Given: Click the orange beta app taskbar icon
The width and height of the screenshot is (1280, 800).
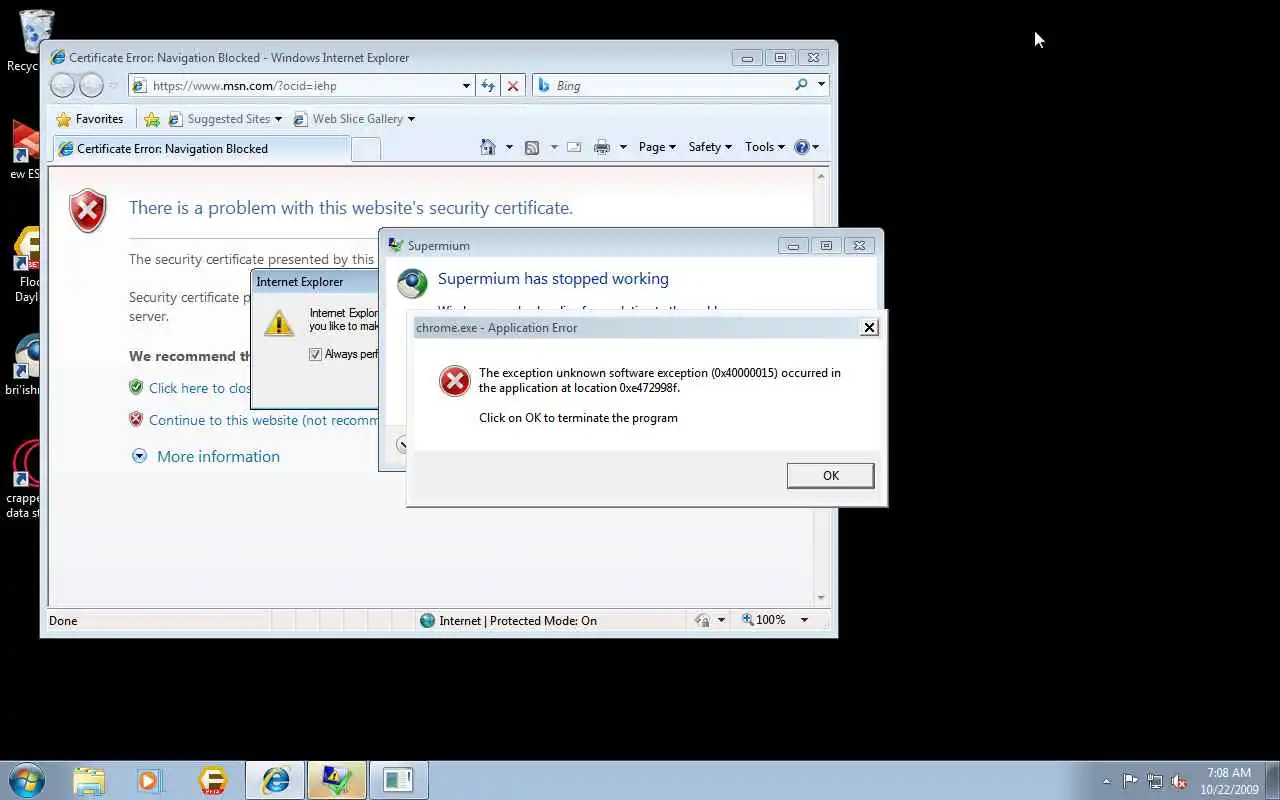Looking at the screenshot, I should pos(213,780).
